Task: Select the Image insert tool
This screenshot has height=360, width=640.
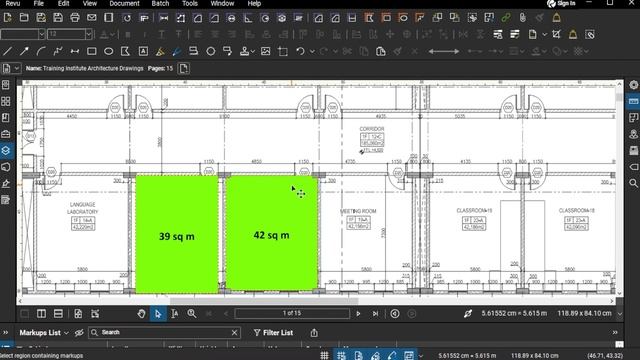Action: 266,51
